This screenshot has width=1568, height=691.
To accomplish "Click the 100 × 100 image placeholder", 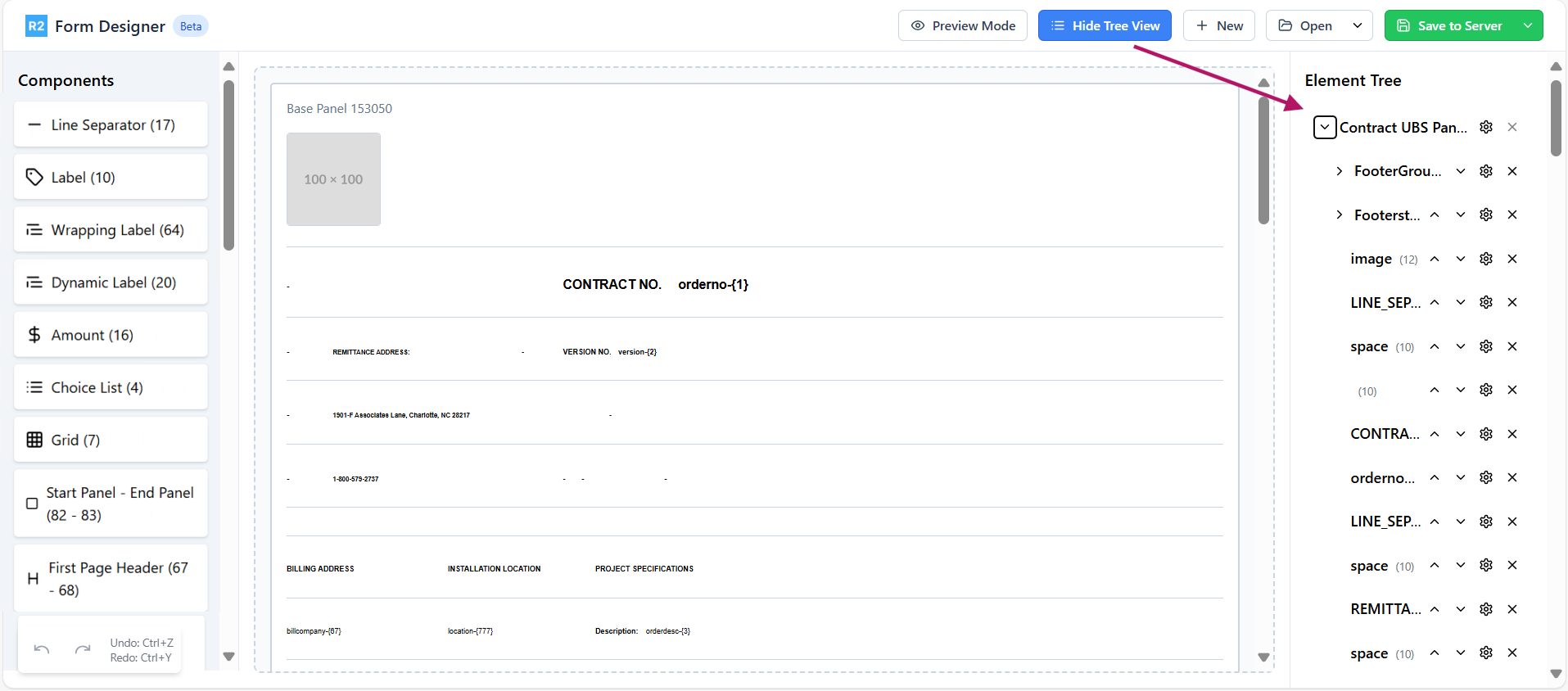I will coord(333,179).
